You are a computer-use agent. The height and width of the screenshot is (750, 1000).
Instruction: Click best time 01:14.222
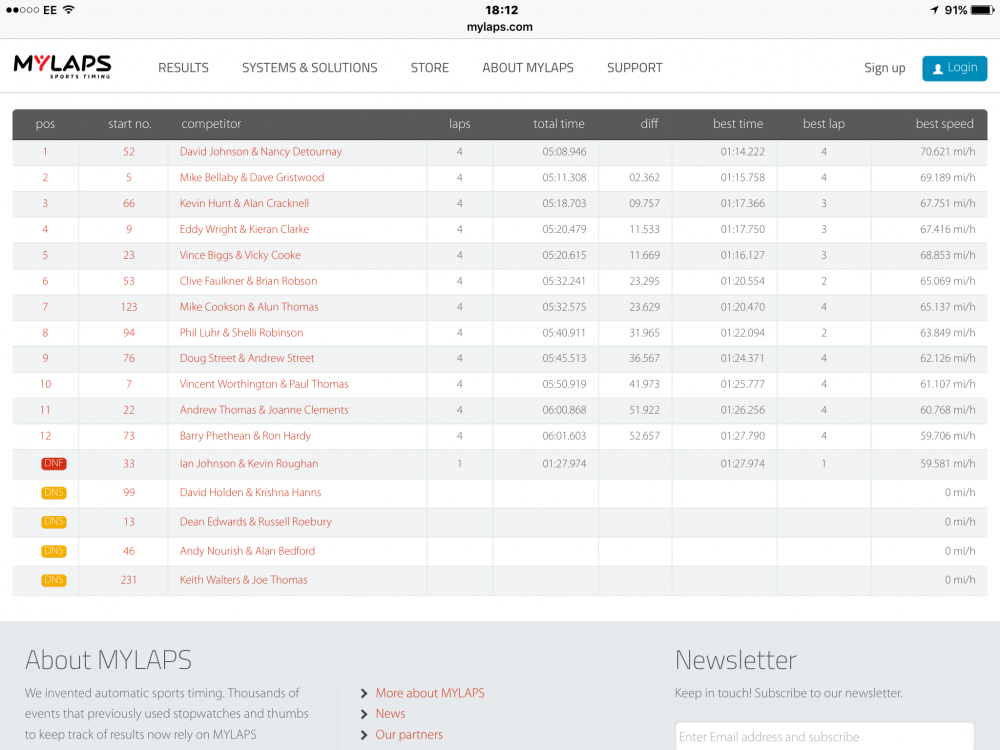click(x=742, y=152)
